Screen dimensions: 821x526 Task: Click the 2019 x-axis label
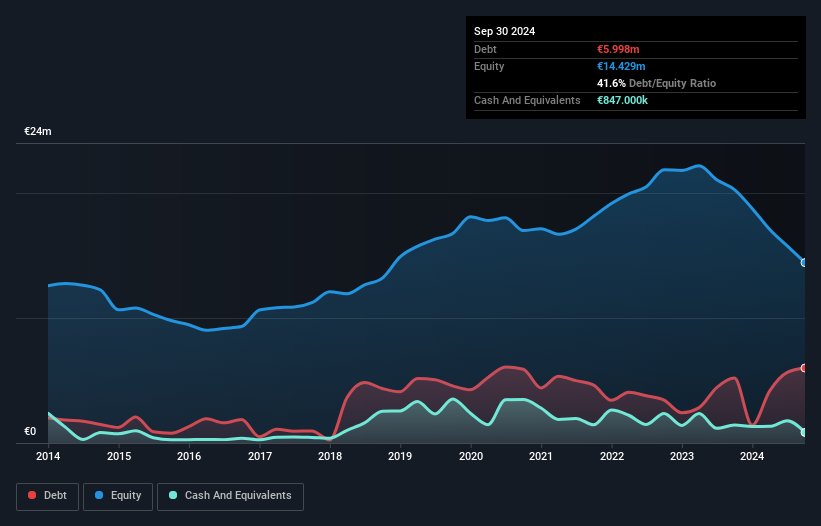pos(400,456)
